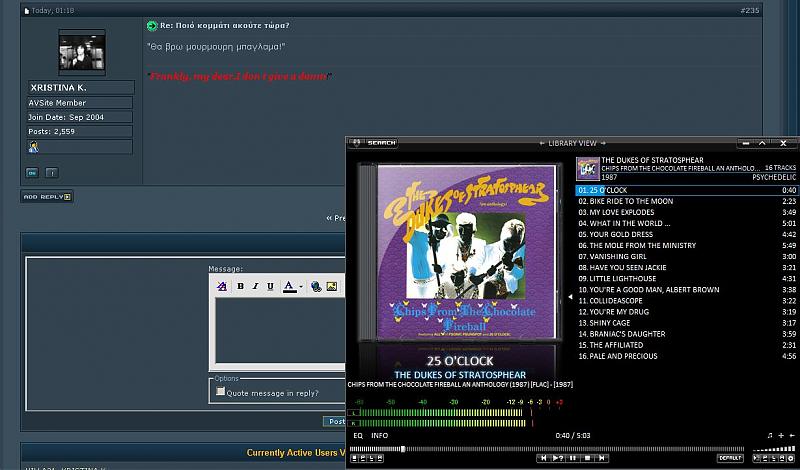Toggle underline formatting in forum editor

click(270, 286)
